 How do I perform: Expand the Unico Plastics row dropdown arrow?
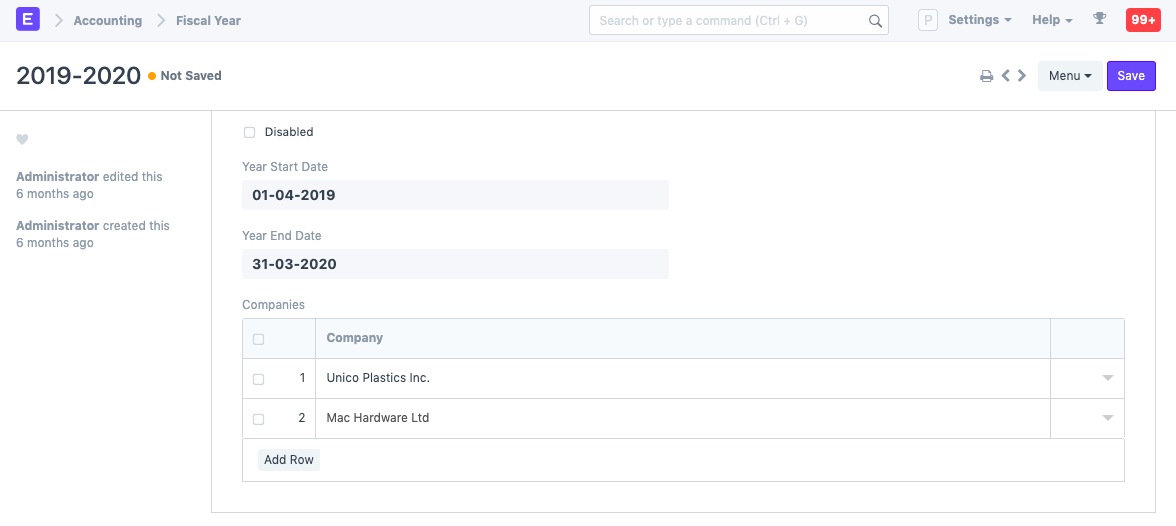pyautogui.click(x=1107, y=378)
